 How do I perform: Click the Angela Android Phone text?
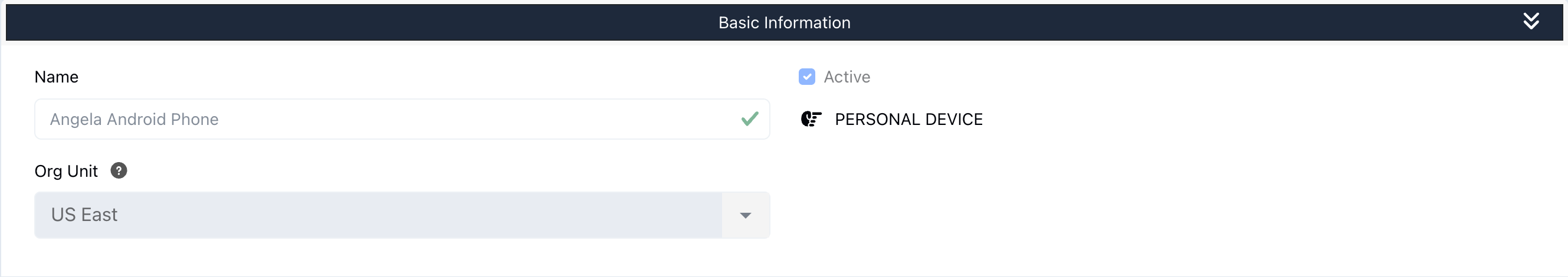pyautogui.click(x=134, y=120)
